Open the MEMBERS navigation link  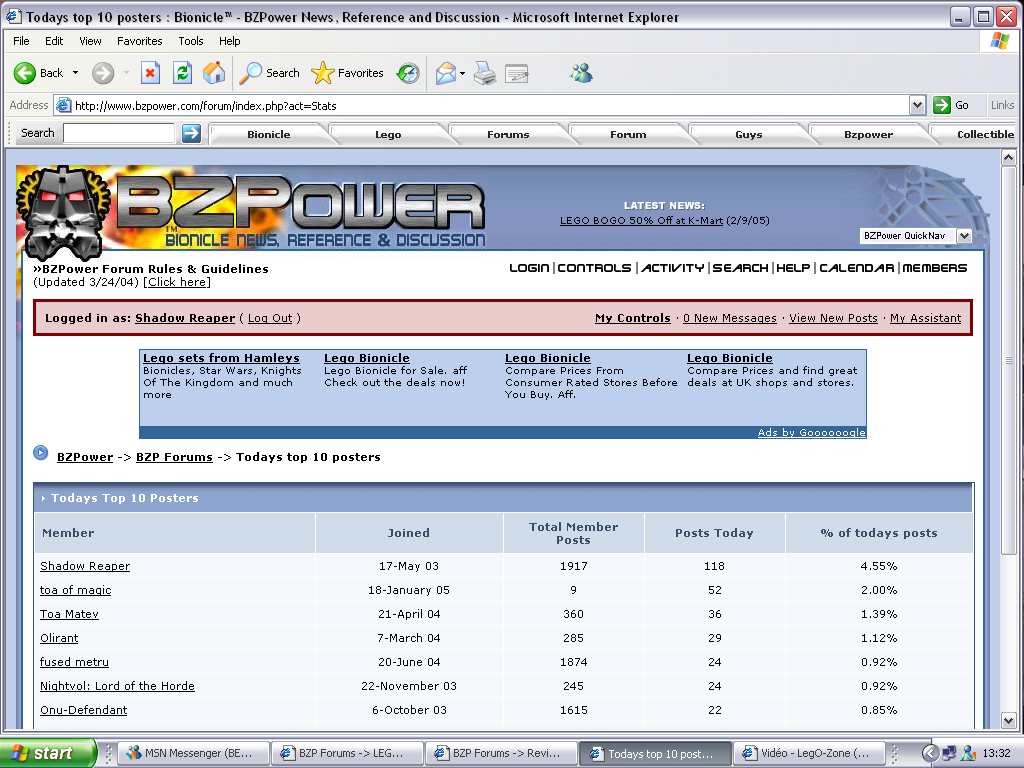point(935,268)
